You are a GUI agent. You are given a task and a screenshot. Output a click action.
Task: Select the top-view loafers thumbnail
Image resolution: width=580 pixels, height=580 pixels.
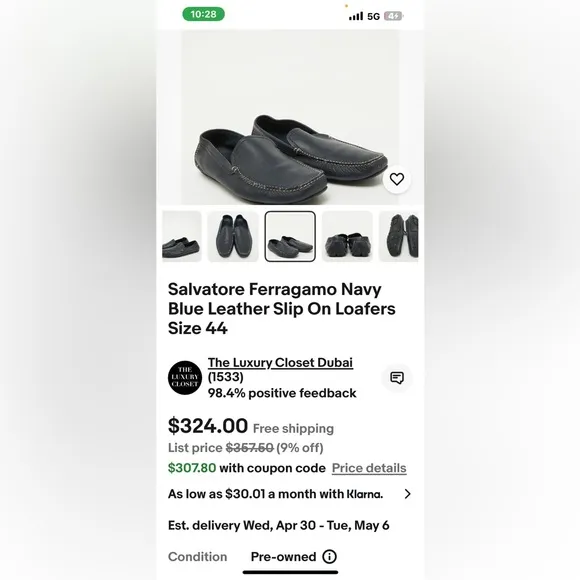pos(233,236)
